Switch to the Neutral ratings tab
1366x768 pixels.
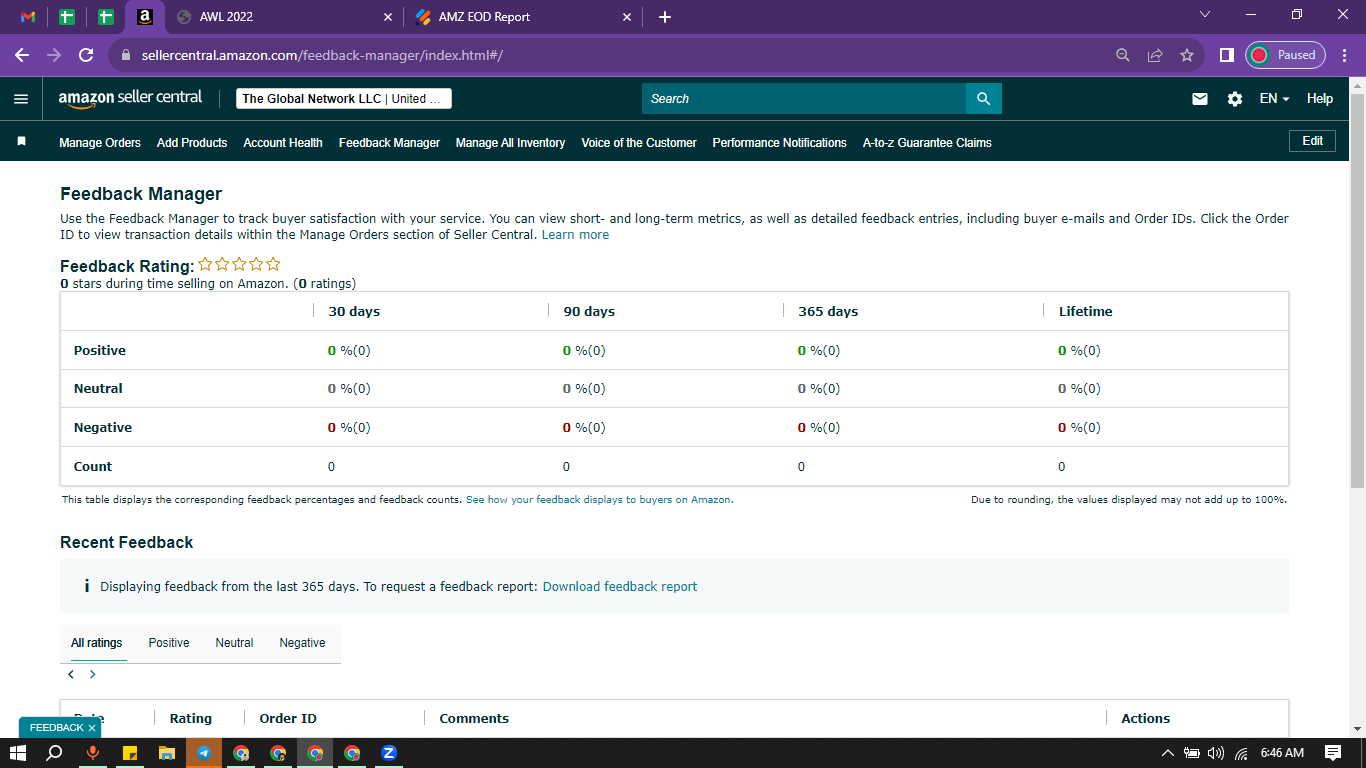point(234,643)
